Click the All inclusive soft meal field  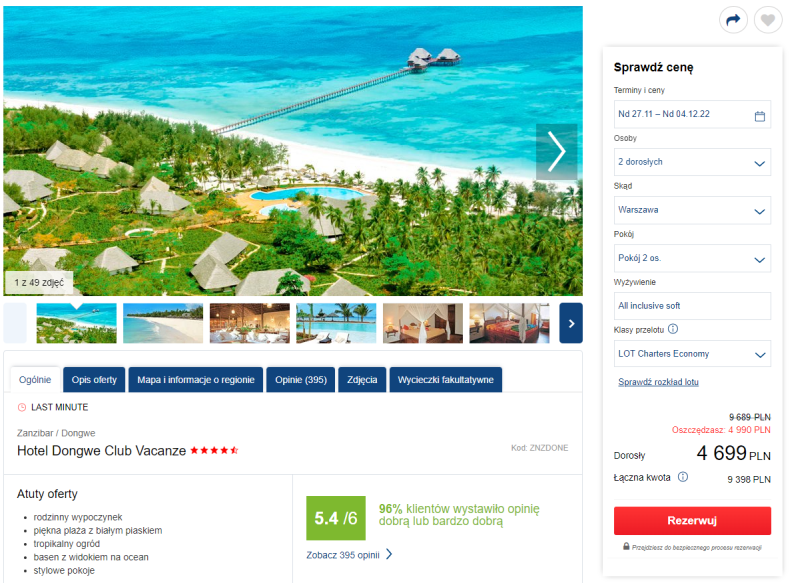pyautogui.click(x=692, y=306)
